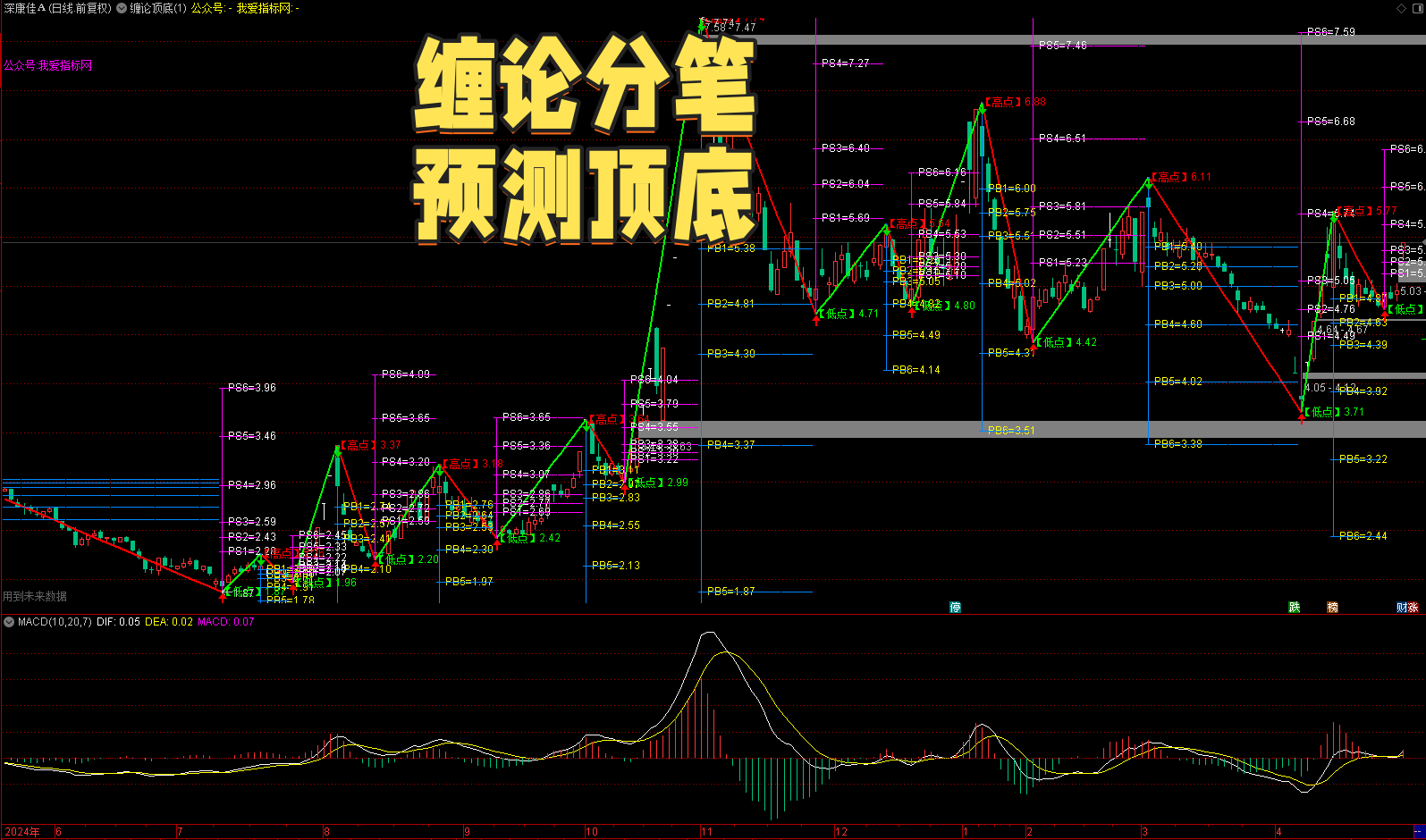Click the PB6=3.51 support level label
The image size is (1426, 840).
point(1011,430)
